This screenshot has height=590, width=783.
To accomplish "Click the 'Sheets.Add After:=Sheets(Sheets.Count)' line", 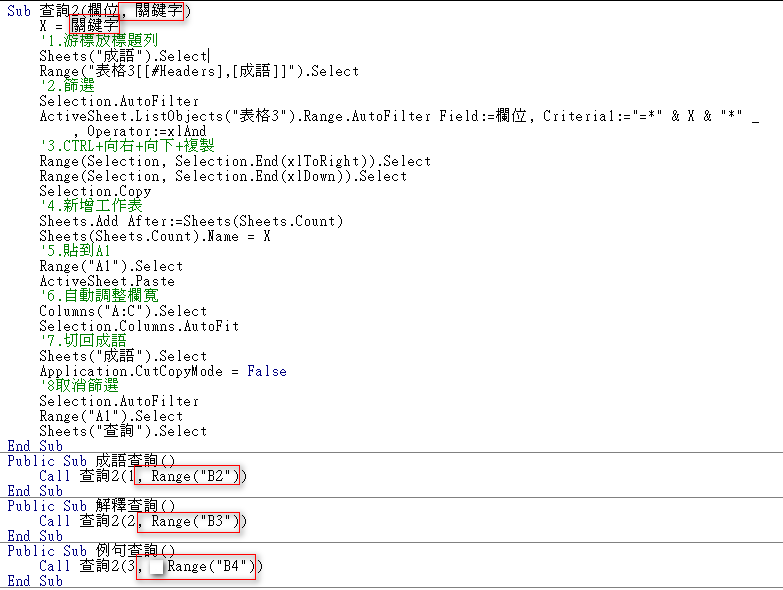I will tap(191, 221).
